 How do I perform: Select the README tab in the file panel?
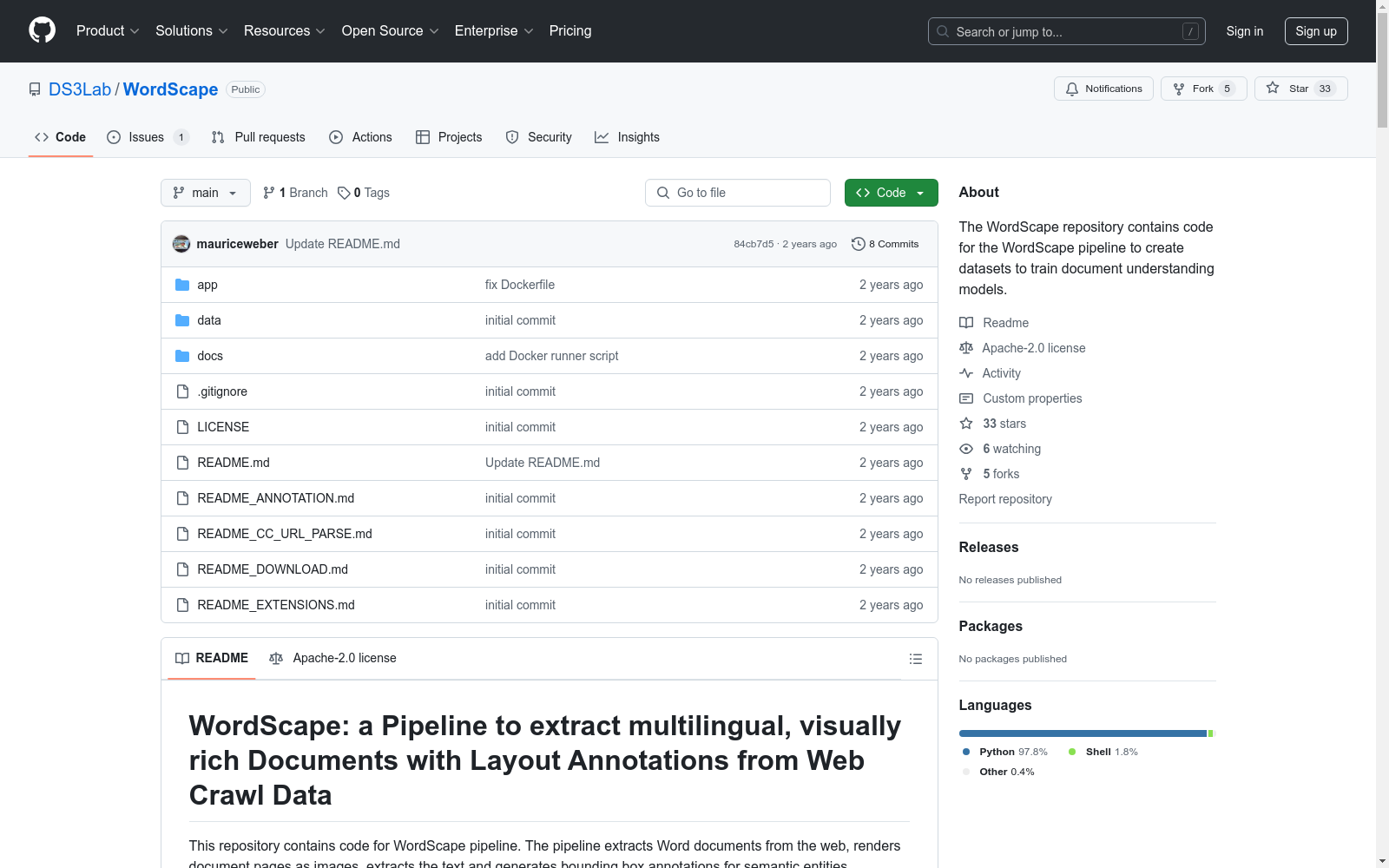pos(212,658)
